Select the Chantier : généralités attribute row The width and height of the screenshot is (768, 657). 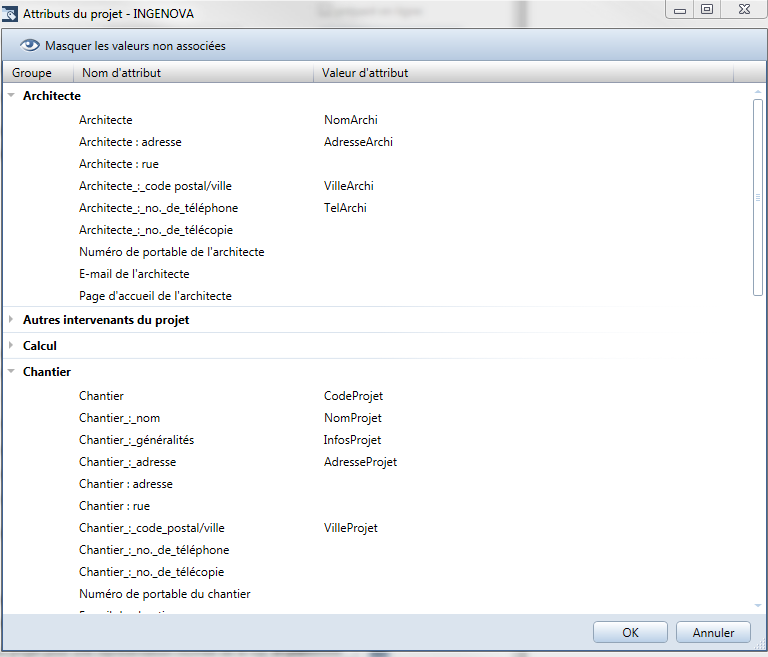(136, 440)
